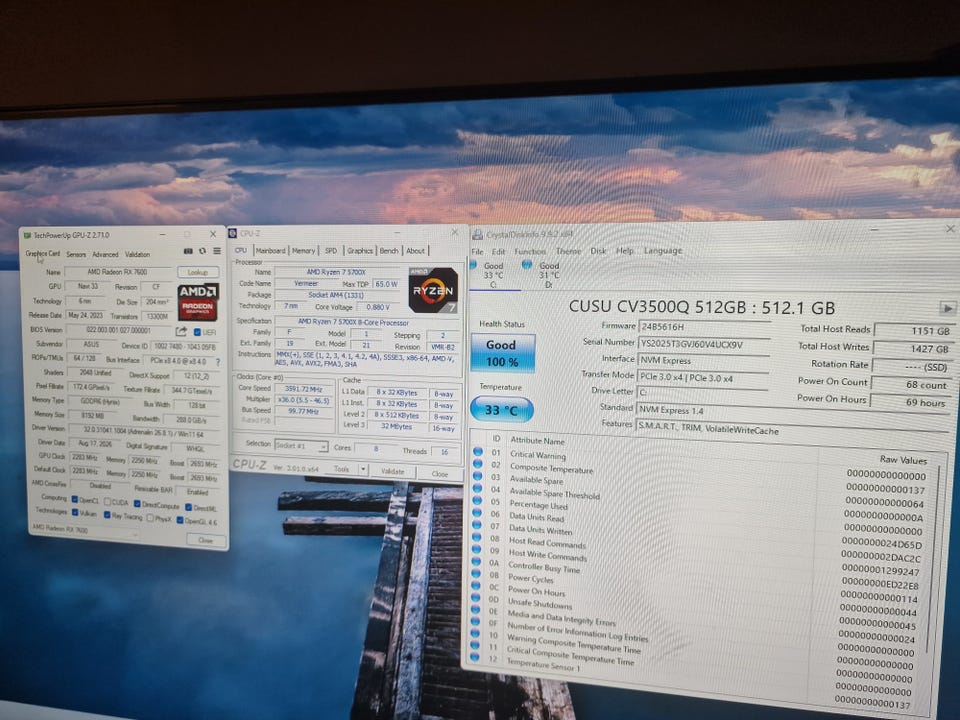The height and width of the screenshot is (720, 960).
Task: Click the GPU-Z refresh icon
Action: point(203,251)
